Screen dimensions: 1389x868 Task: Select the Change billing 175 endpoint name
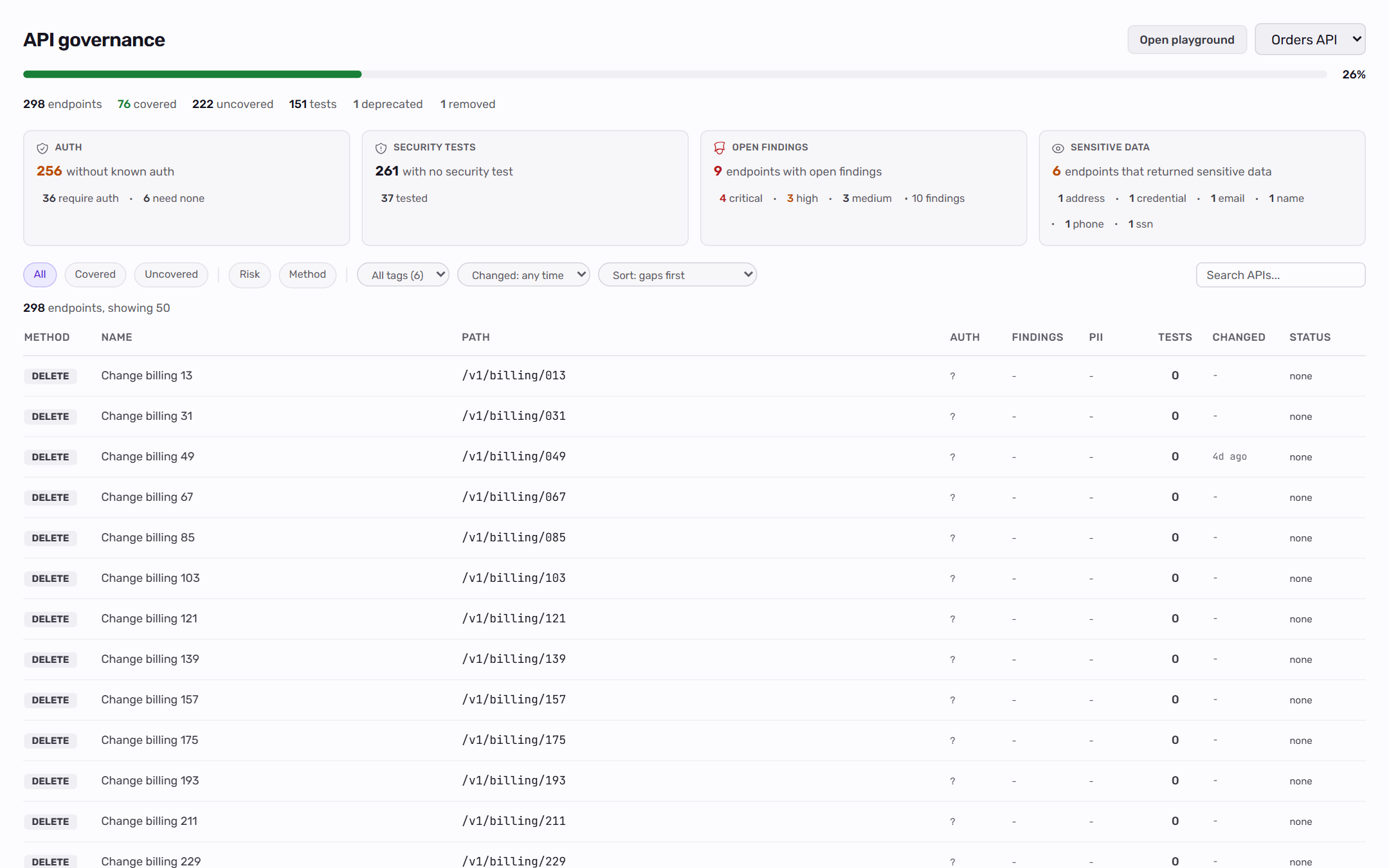coord(150,740)
